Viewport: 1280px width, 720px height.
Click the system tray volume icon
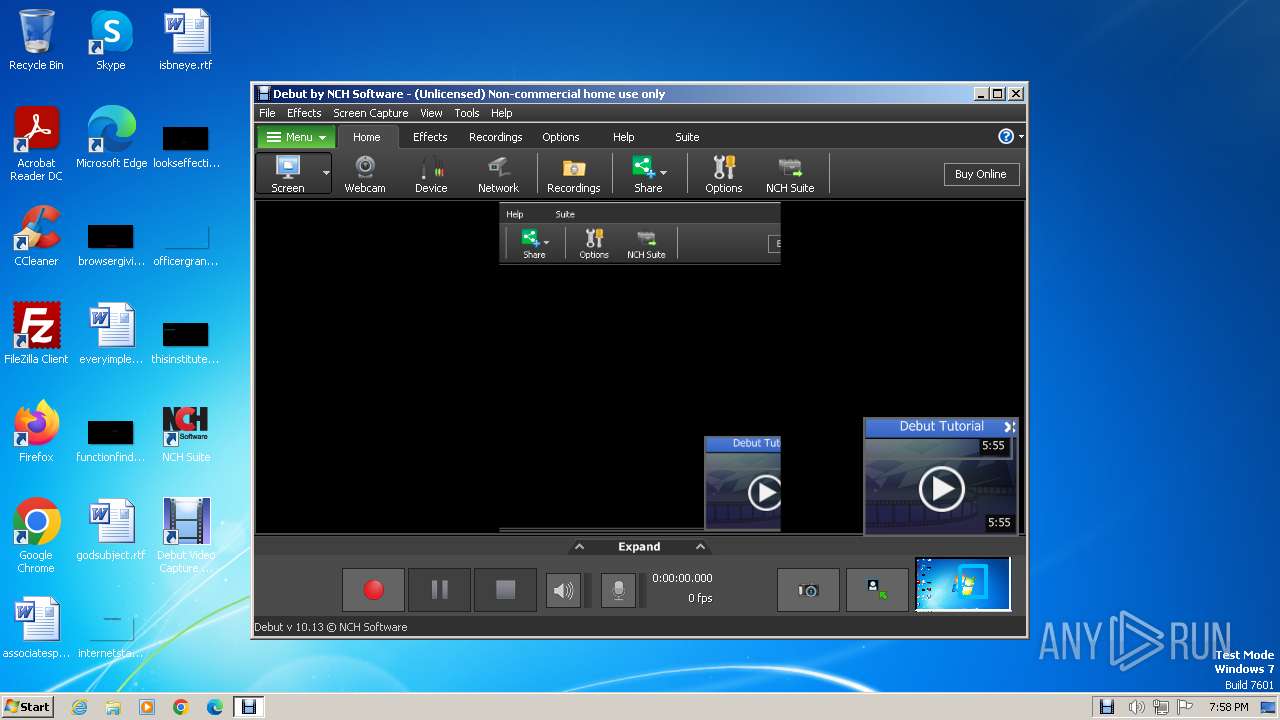point(1137,707)
